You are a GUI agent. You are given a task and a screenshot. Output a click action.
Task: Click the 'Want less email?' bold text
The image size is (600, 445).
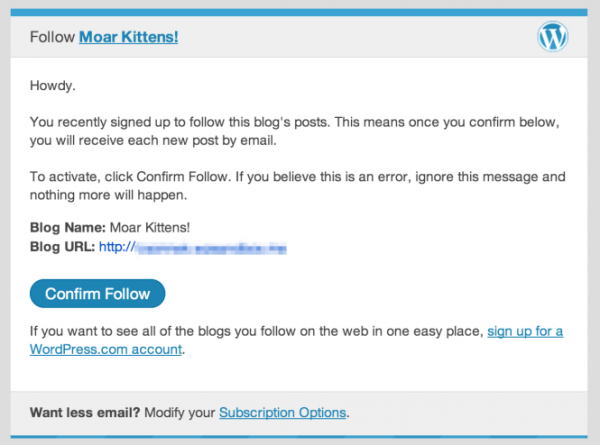[x=85, y=412]
